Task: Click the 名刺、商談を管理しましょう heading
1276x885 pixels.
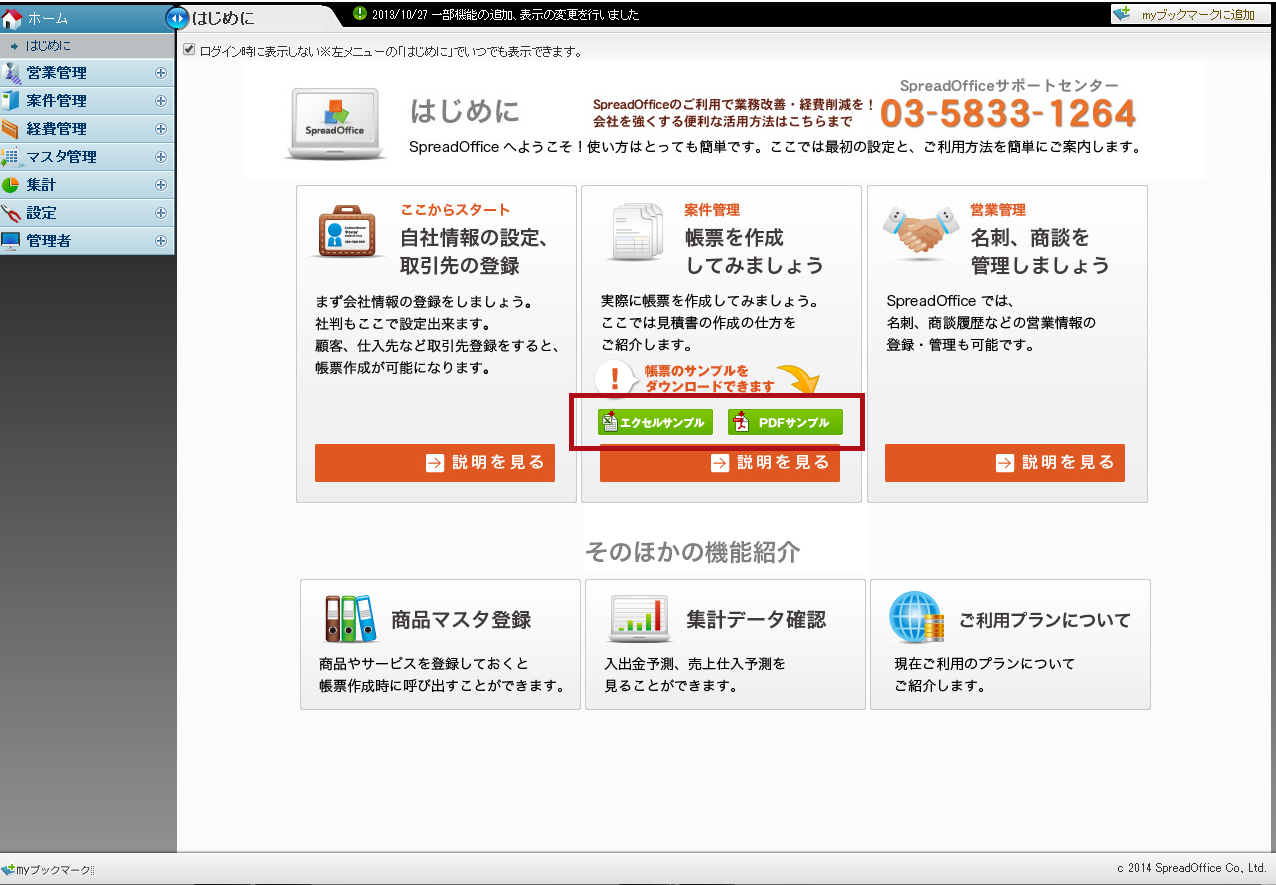Action: pos(1040,252)
